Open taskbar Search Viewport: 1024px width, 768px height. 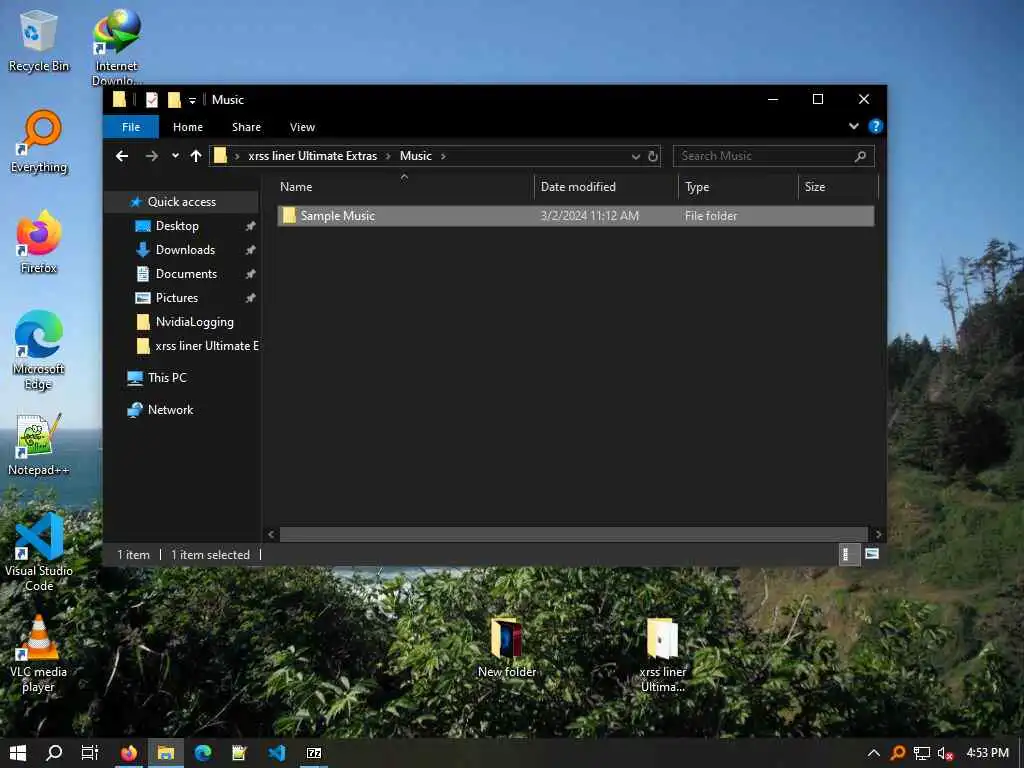pyautogui.click(x=54, y=753)
